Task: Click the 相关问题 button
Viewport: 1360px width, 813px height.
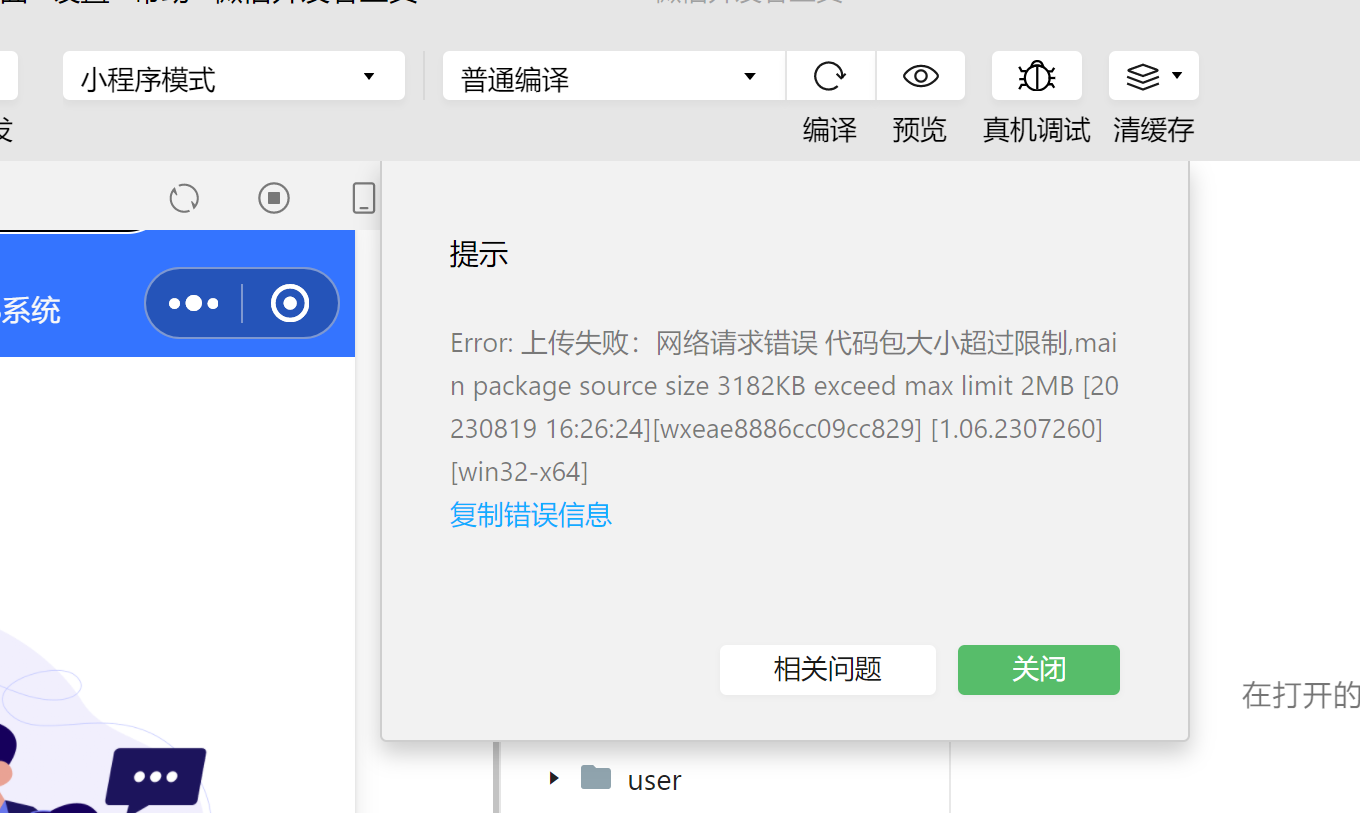Action: click(827, 670)
